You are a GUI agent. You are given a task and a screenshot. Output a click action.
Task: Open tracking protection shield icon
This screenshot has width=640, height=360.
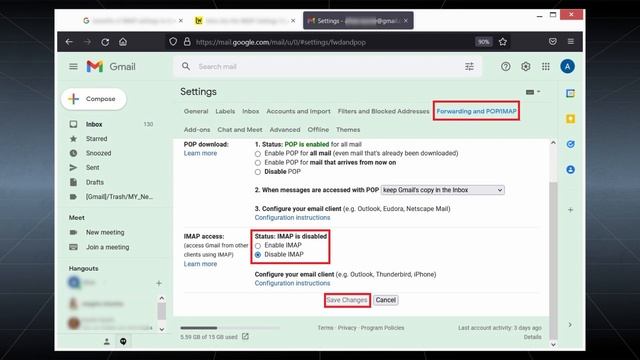(x=173, y=42)
